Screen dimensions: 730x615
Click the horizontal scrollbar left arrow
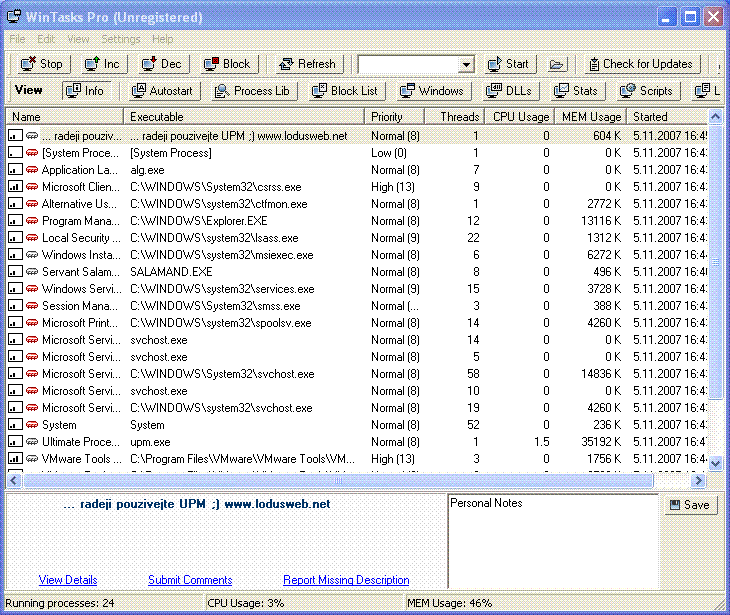click(x=13, y=480)
